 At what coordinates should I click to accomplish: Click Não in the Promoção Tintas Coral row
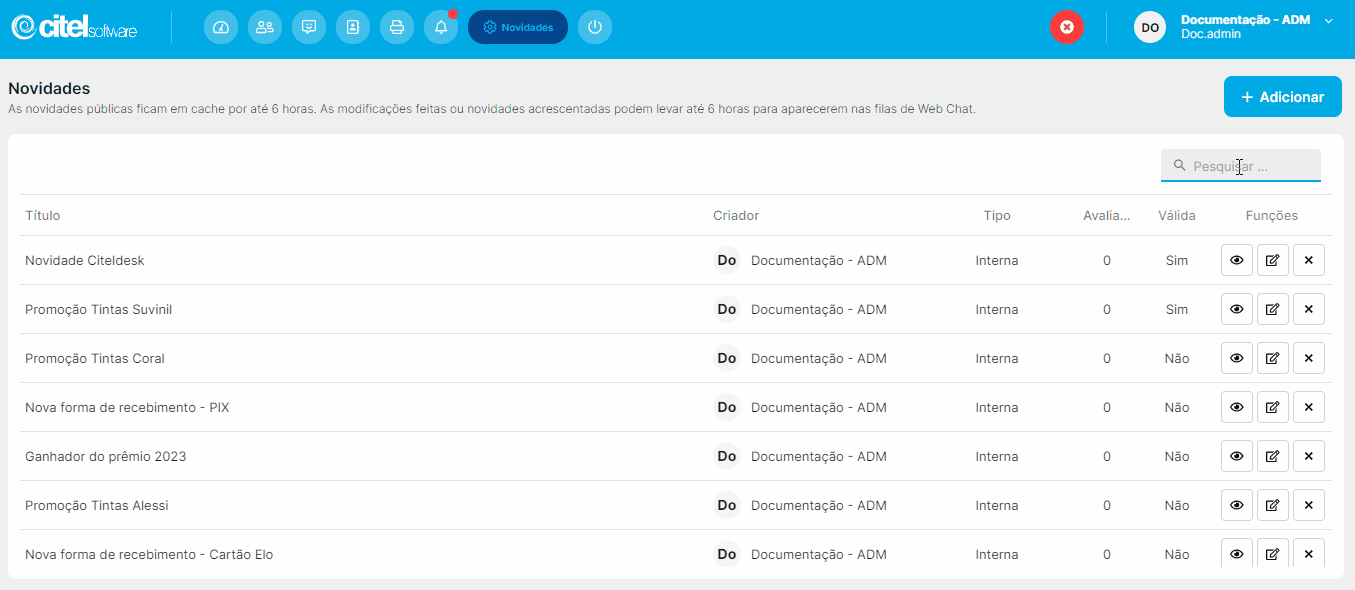[x=1177, y=358]
